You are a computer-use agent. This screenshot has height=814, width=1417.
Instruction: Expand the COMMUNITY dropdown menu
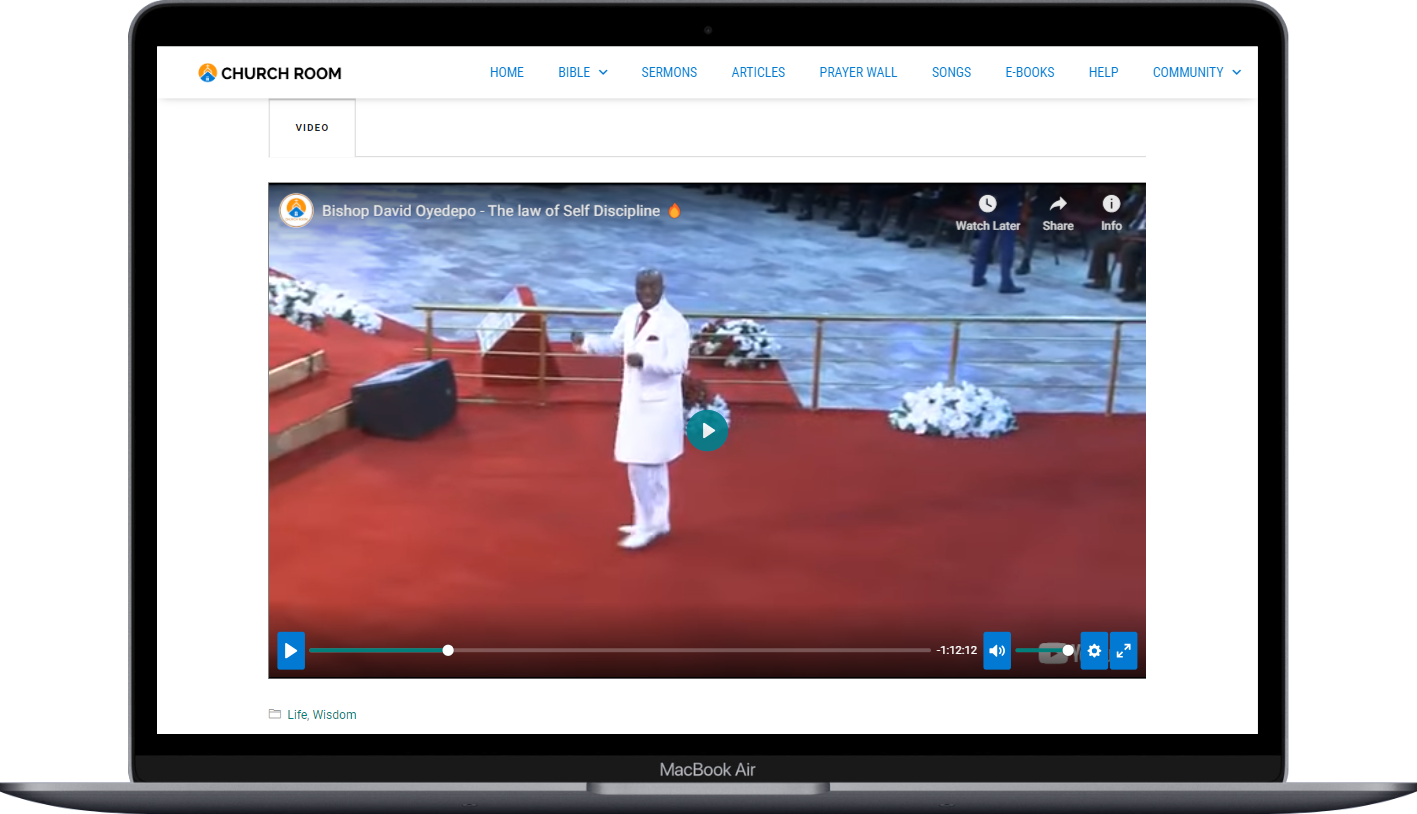[x=1197, y=73]
